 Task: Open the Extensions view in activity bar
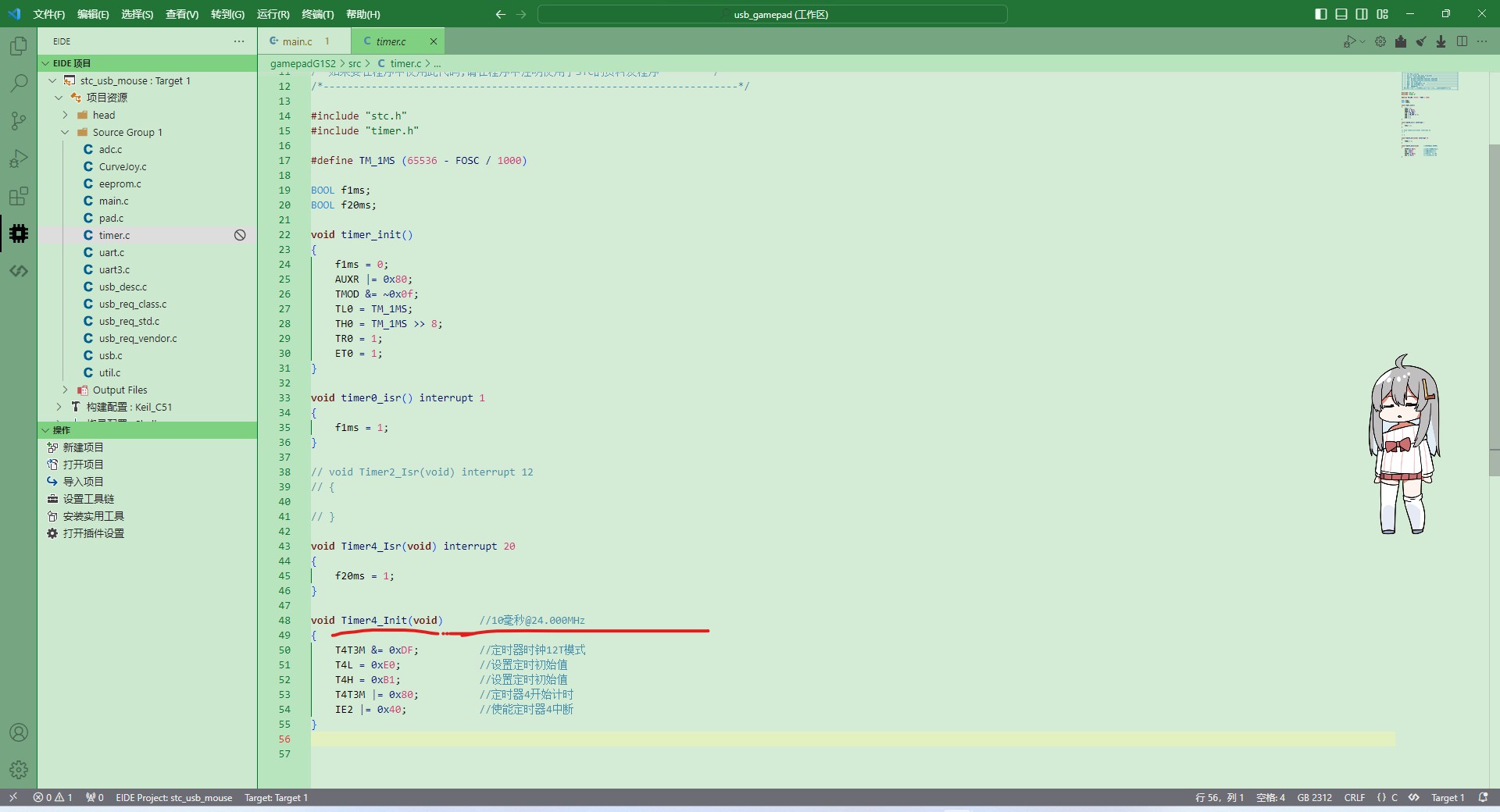(19, 196)
